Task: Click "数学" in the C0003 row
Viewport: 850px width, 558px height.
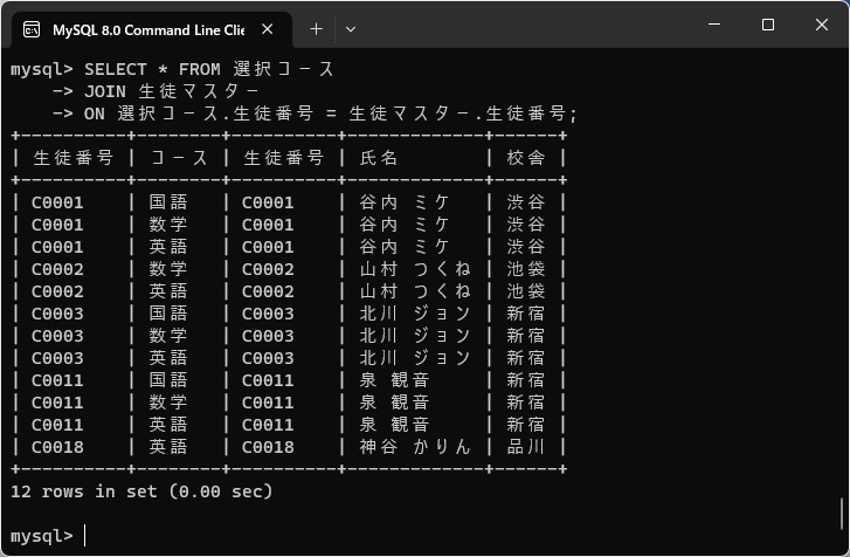Action: (x=169, y=336)
